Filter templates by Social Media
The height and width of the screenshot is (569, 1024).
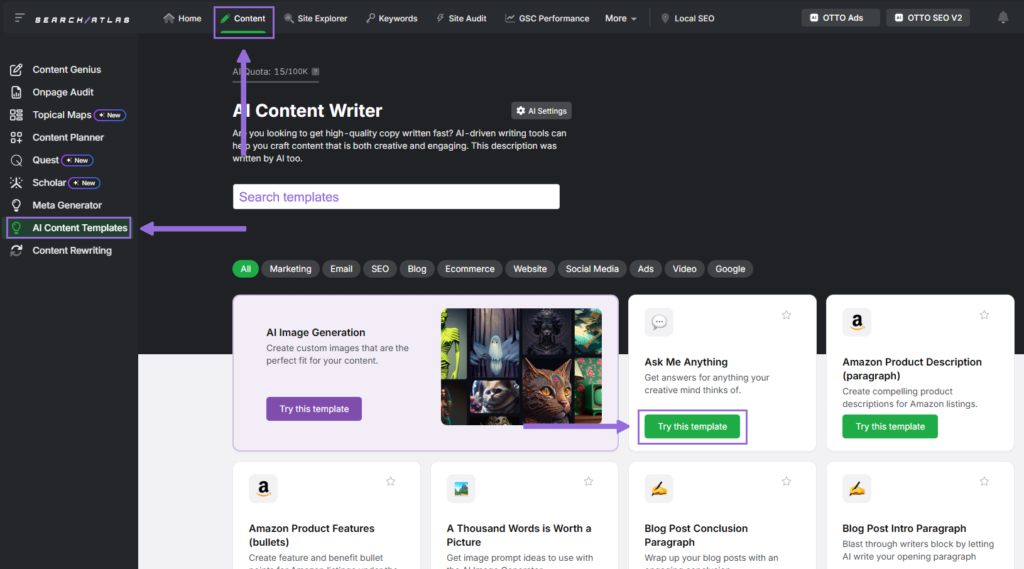(x=592, y=269)
